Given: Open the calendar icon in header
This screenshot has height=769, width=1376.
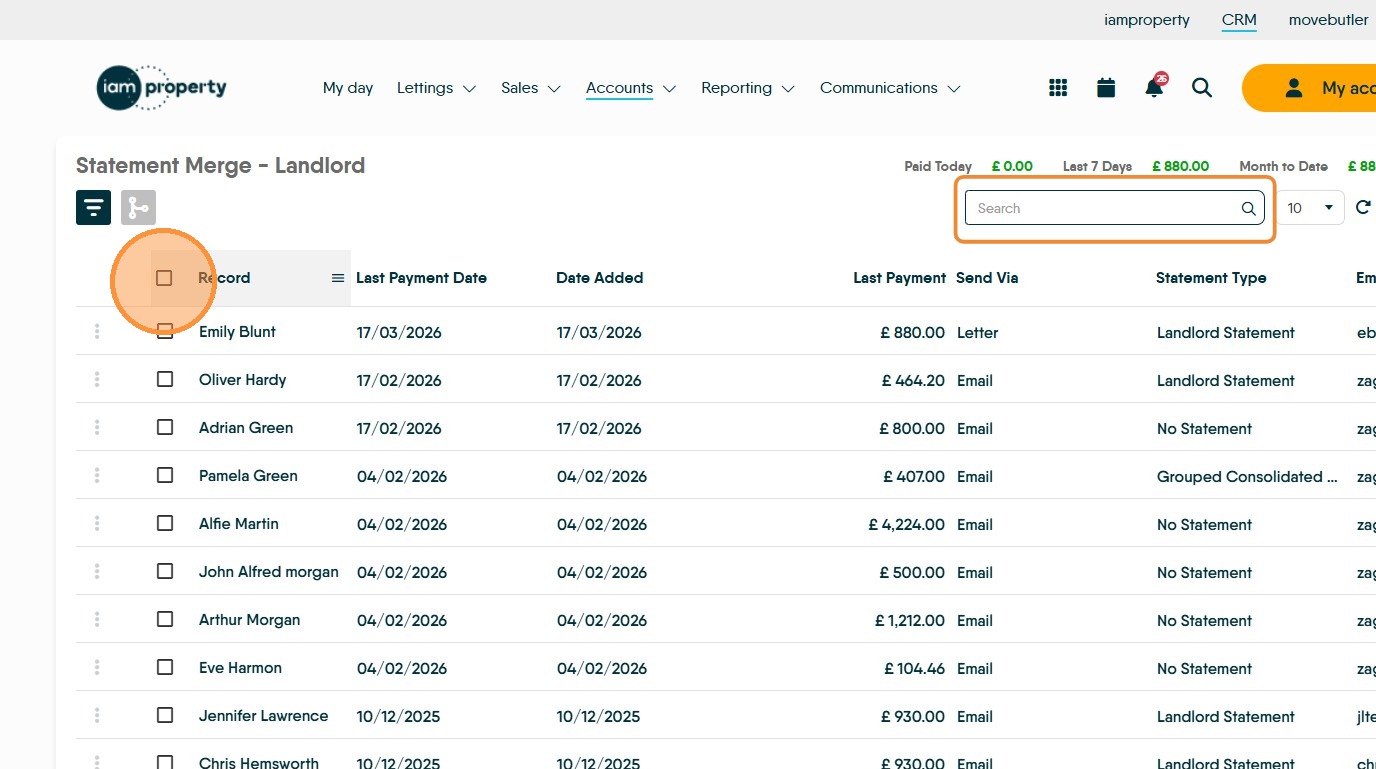Looking at the screenshot, I should coord(1106,88).
